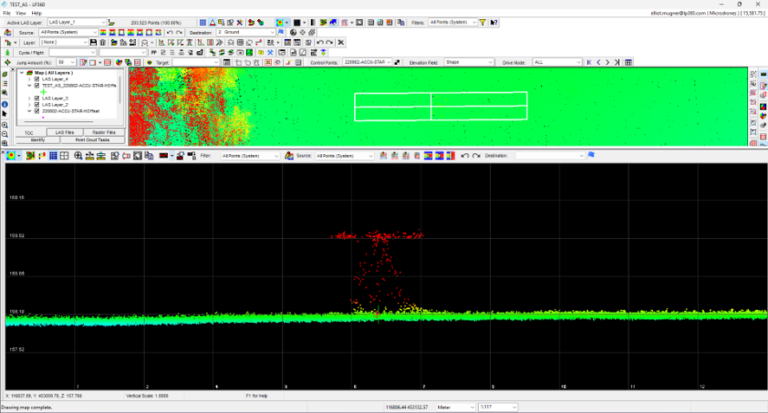
Task: Expand LAS Layer_2 tree node
Action: pyautogui.click(x=29, y=105)
